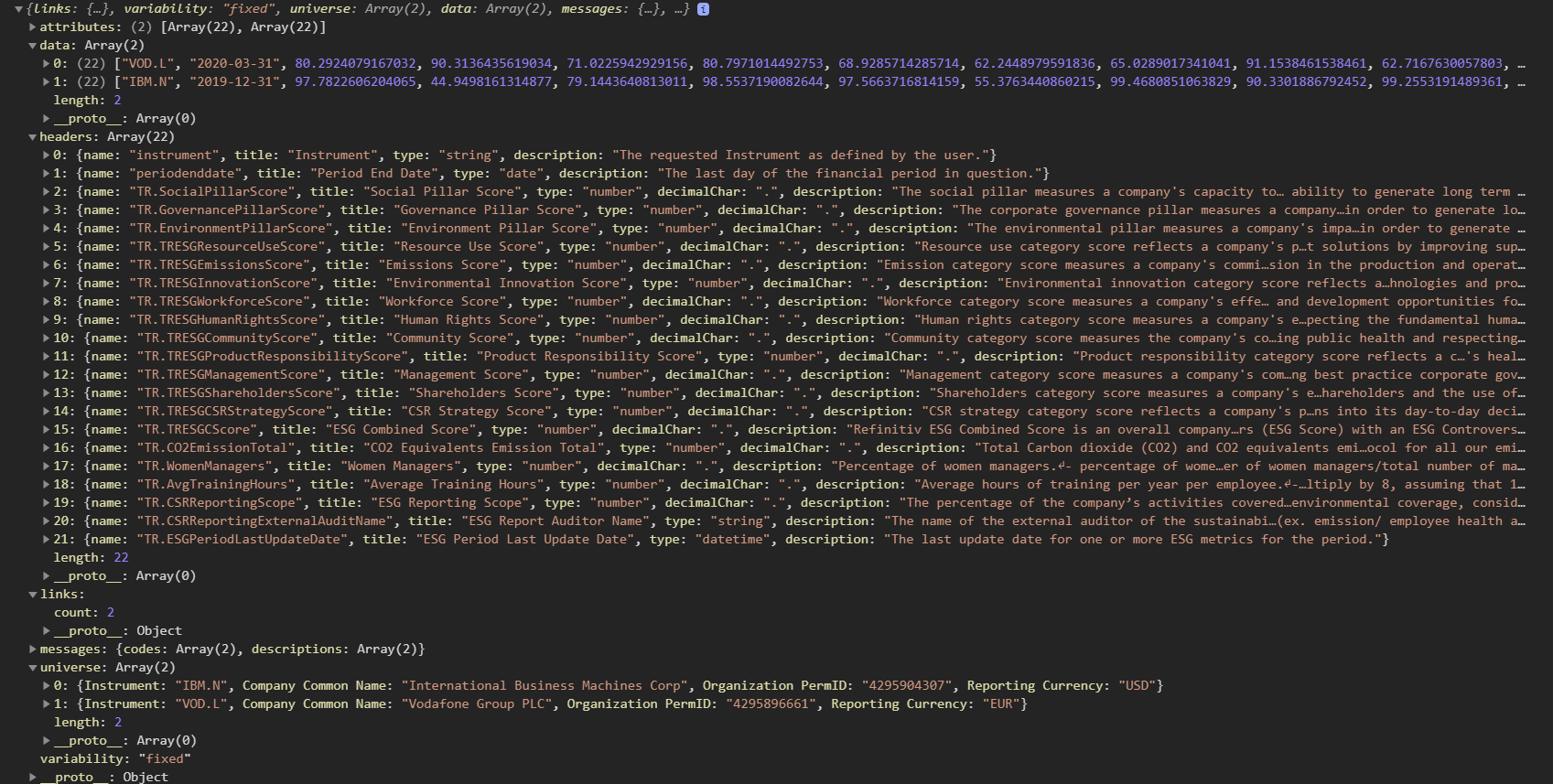Click the "length: 22" entry under headers
Screen dimensions: 1553x784
click(91, 558)
